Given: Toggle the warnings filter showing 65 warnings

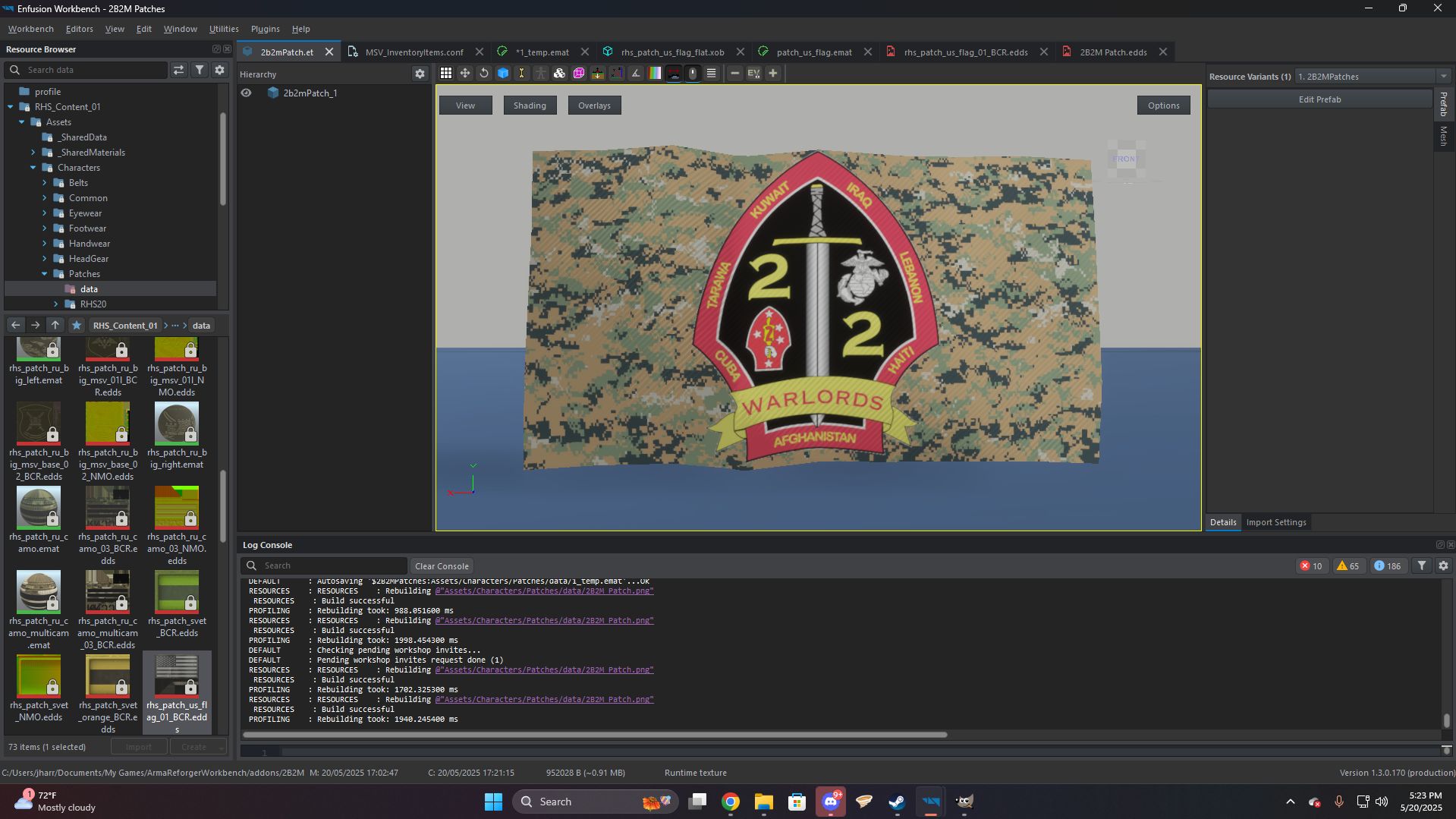Looking at the screenshot, I should [x=1348, y=565].
